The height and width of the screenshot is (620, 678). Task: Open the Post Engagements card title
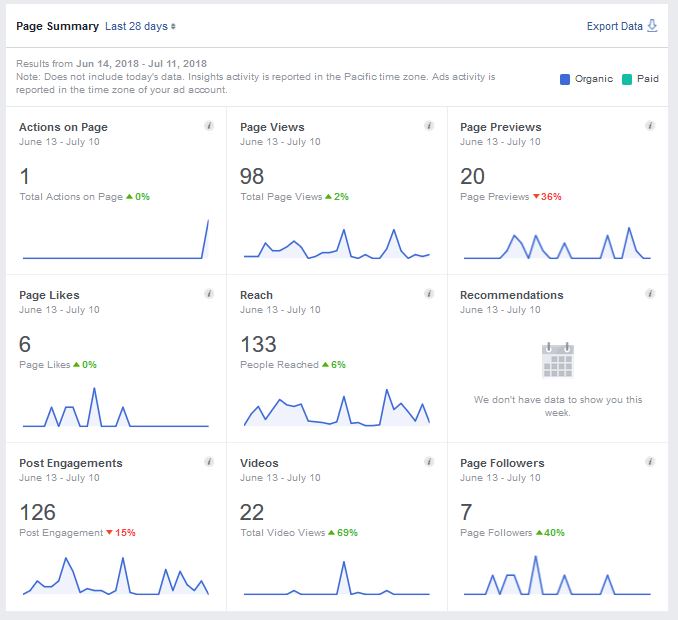(70, 463)
